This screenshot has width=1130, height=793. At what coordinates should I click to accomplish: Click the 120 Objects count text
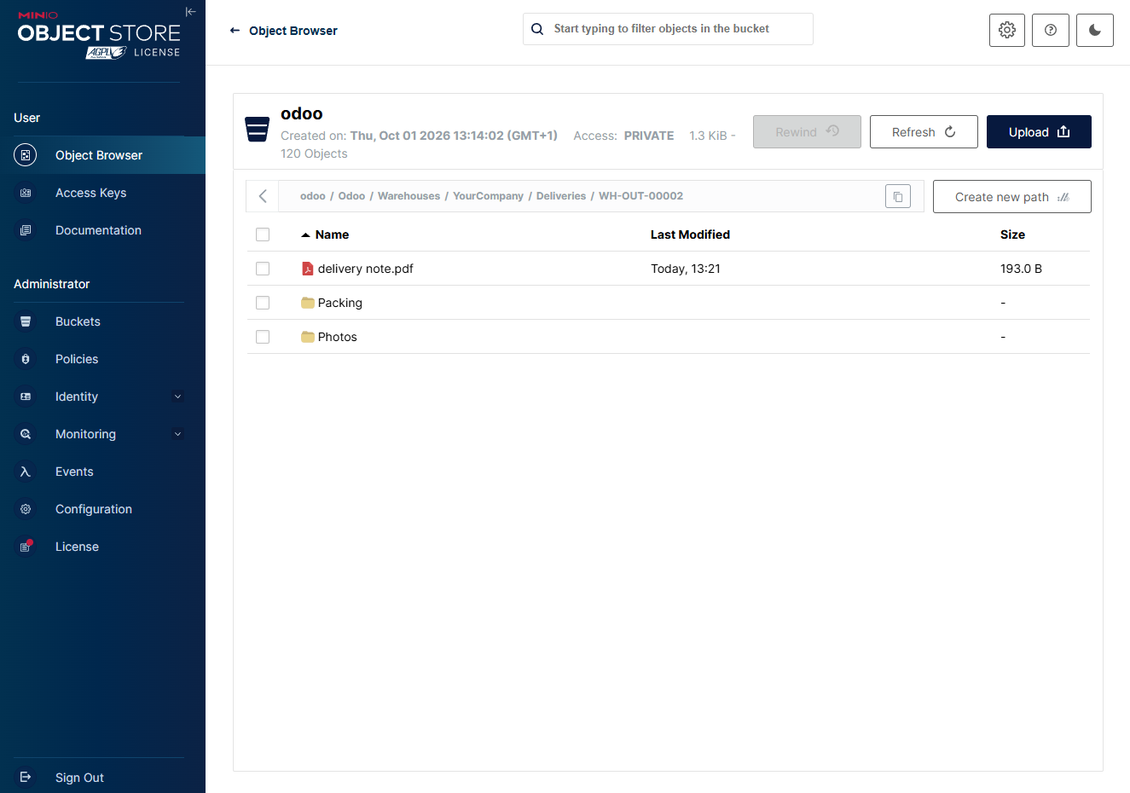tap(313, 154)
